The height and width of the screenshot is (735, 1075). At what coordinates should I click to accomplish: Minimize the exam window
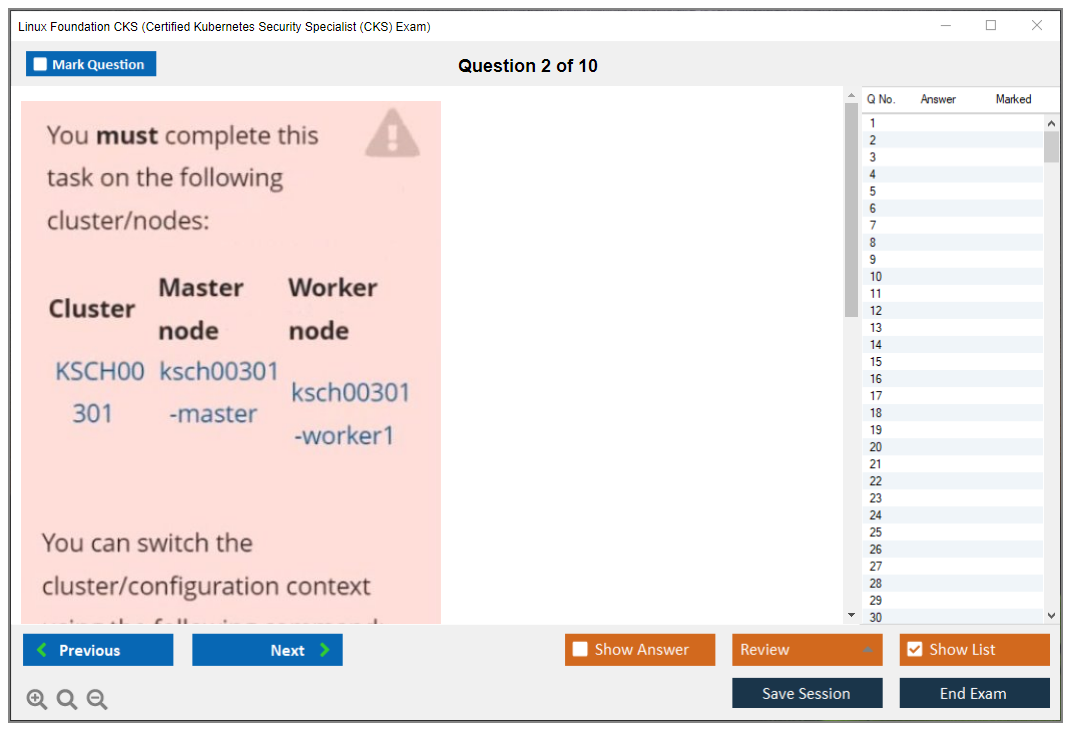coord(945,26)
